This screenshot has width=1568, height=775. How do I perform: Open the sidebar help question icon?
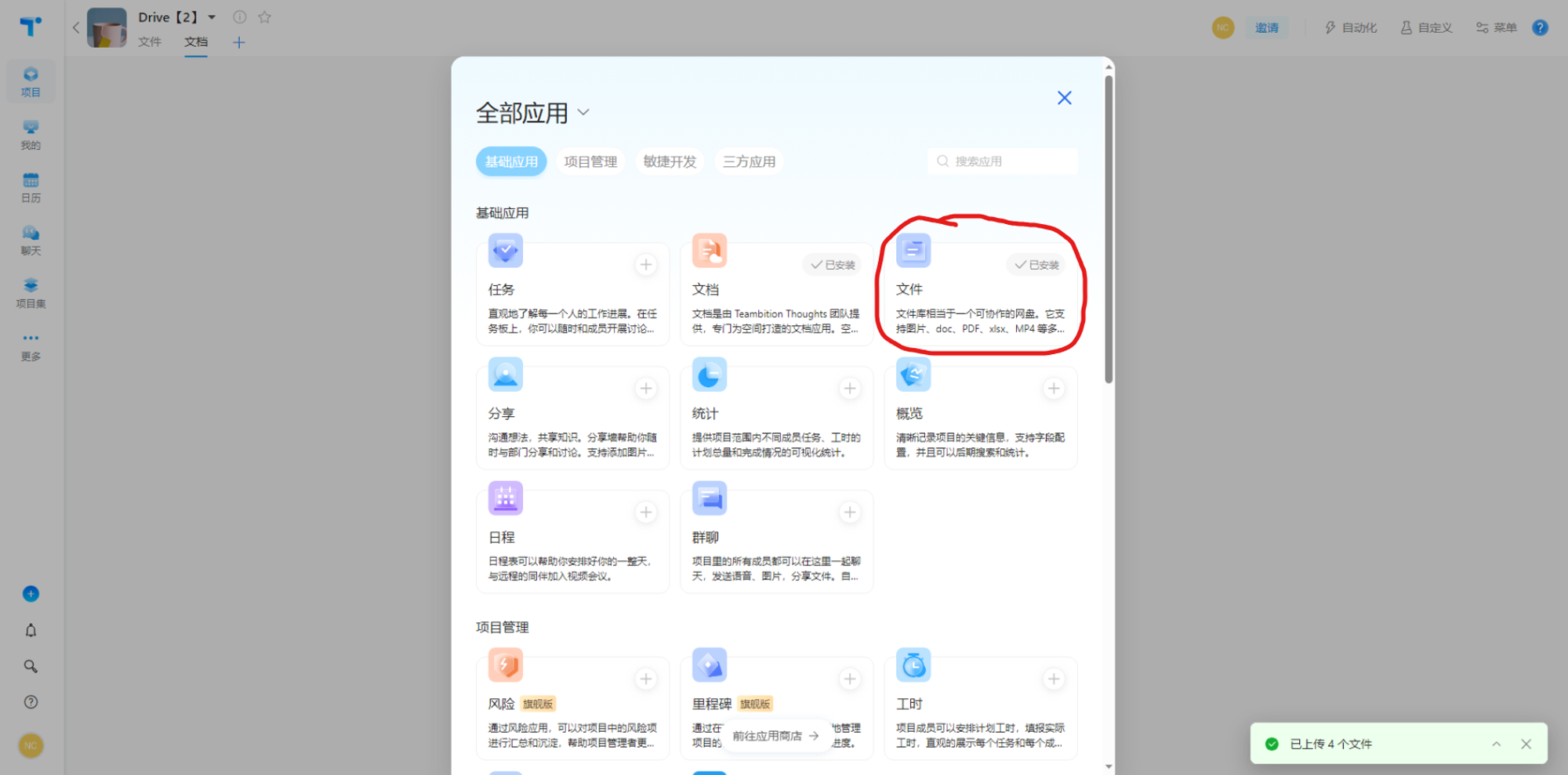(x=31, y=702)
